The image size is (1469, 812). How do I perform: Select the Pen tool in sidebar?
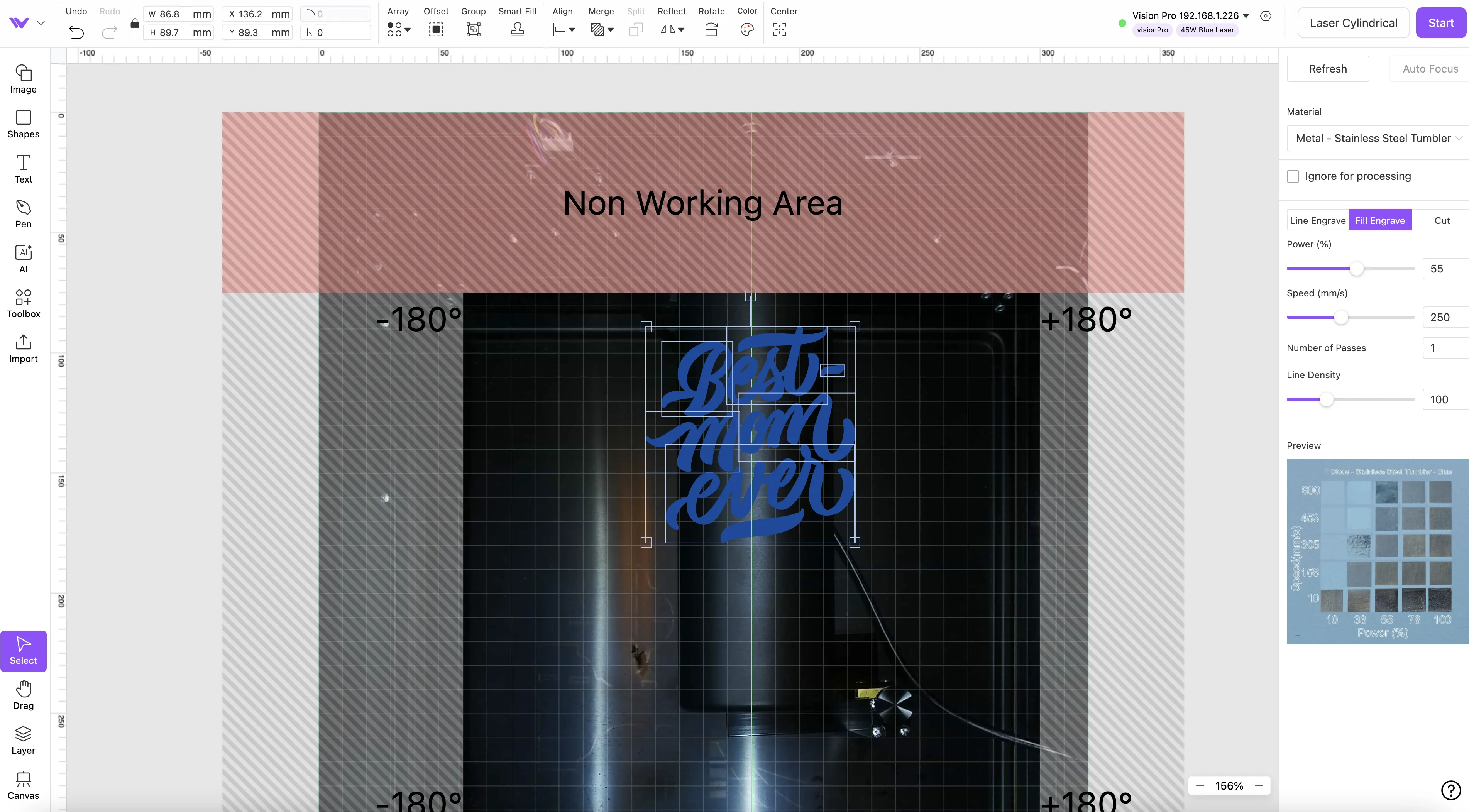[x=24, y=214]
